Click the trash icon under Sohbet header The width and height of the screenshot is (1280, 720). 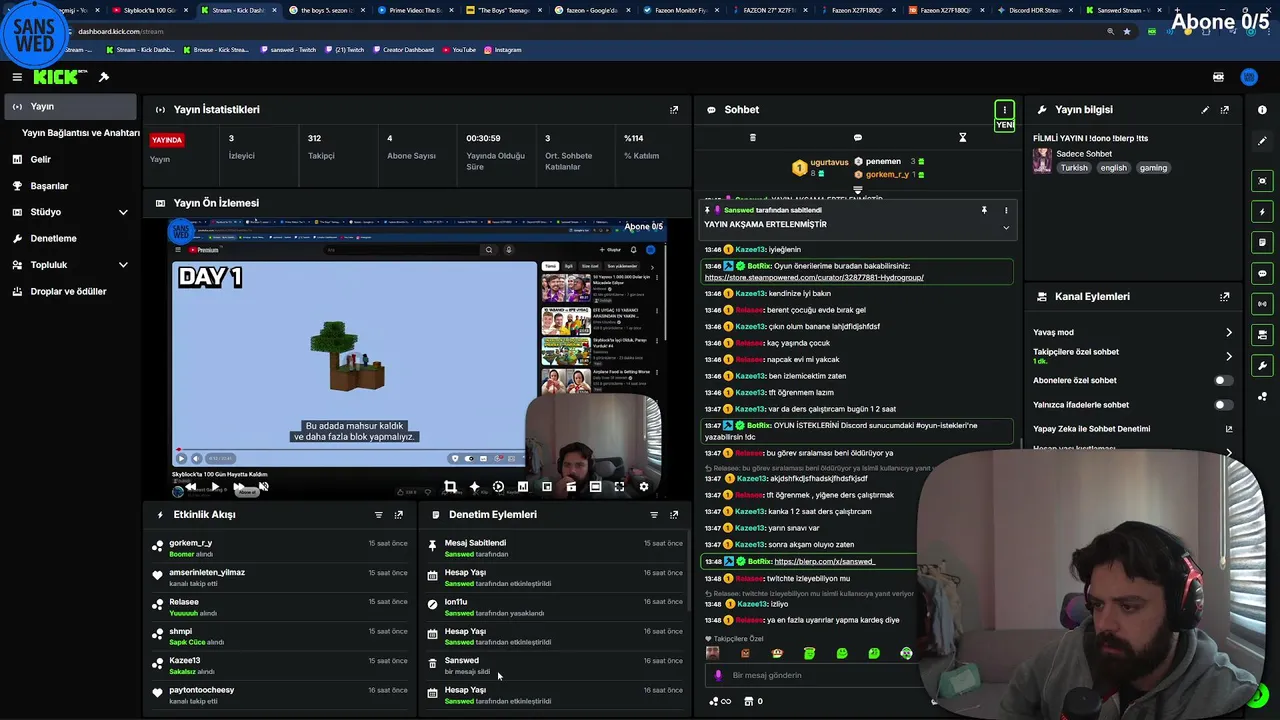[x=753, y=137]
